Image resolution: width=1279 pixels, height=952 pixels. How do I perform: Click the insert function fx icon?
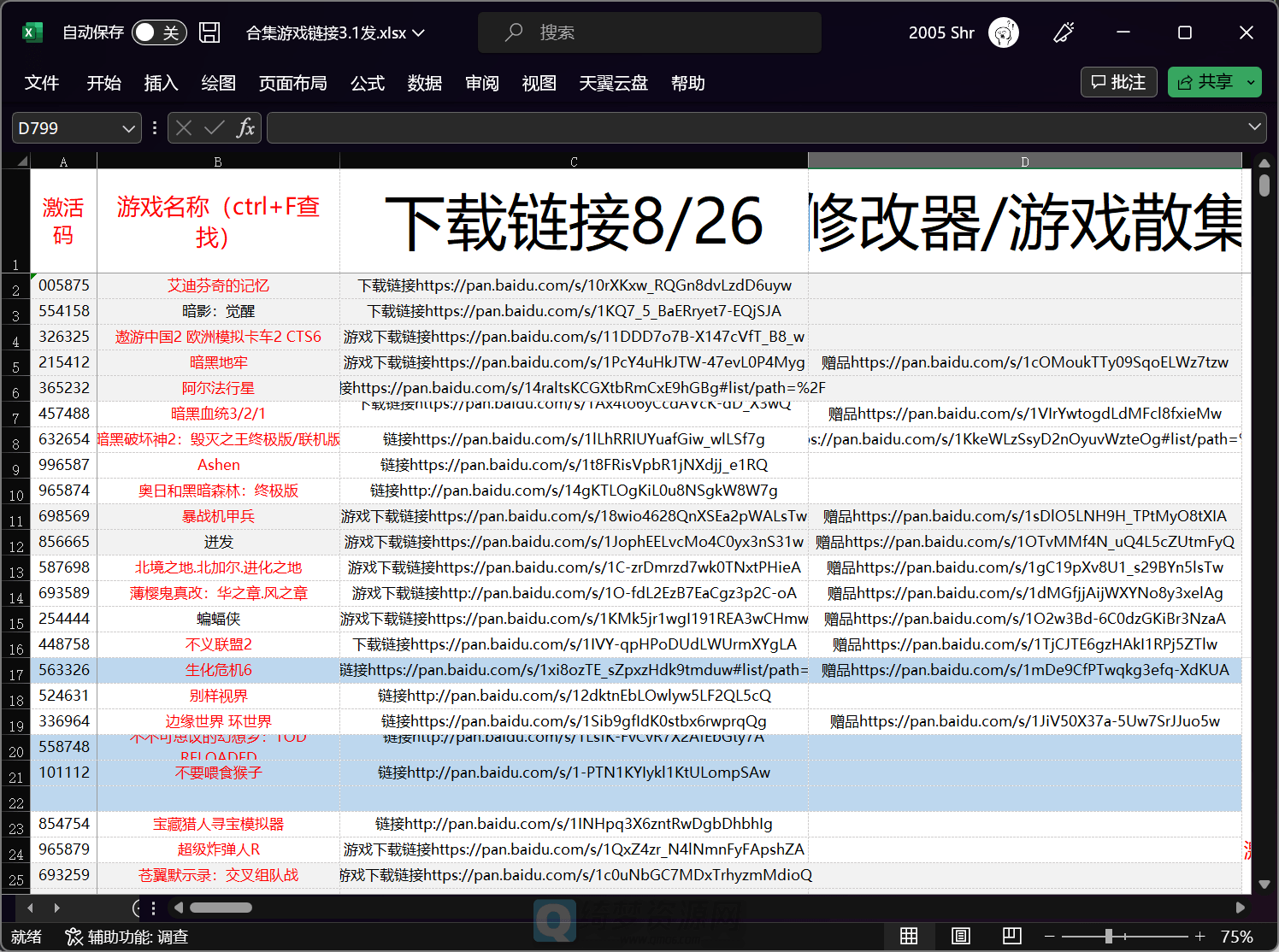(x=245, y=128)
